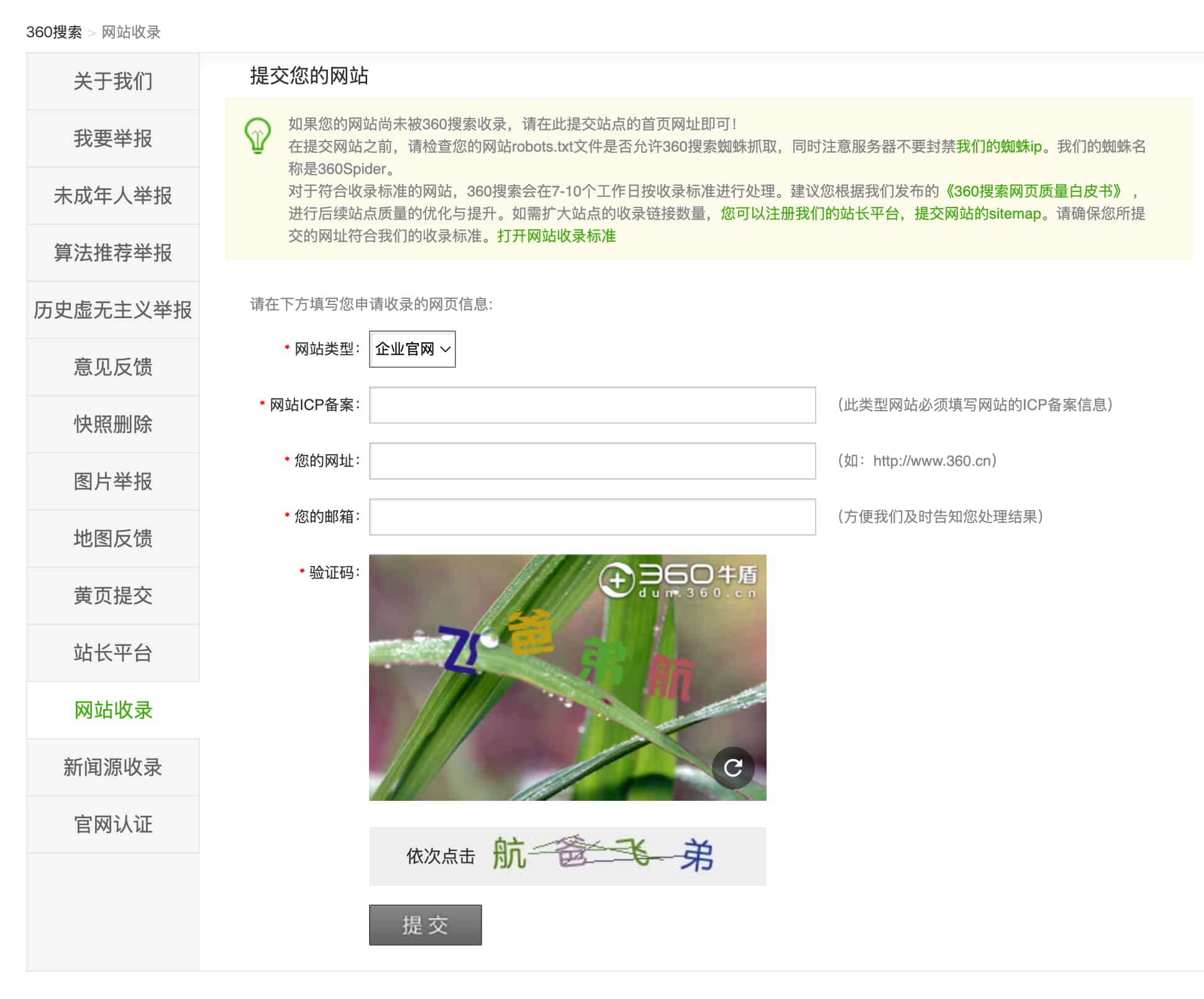Image resolution: width=1204 pixels, height=999 pixels.
Task: Focus the 您的邮箱 input field
Action: 593,517
